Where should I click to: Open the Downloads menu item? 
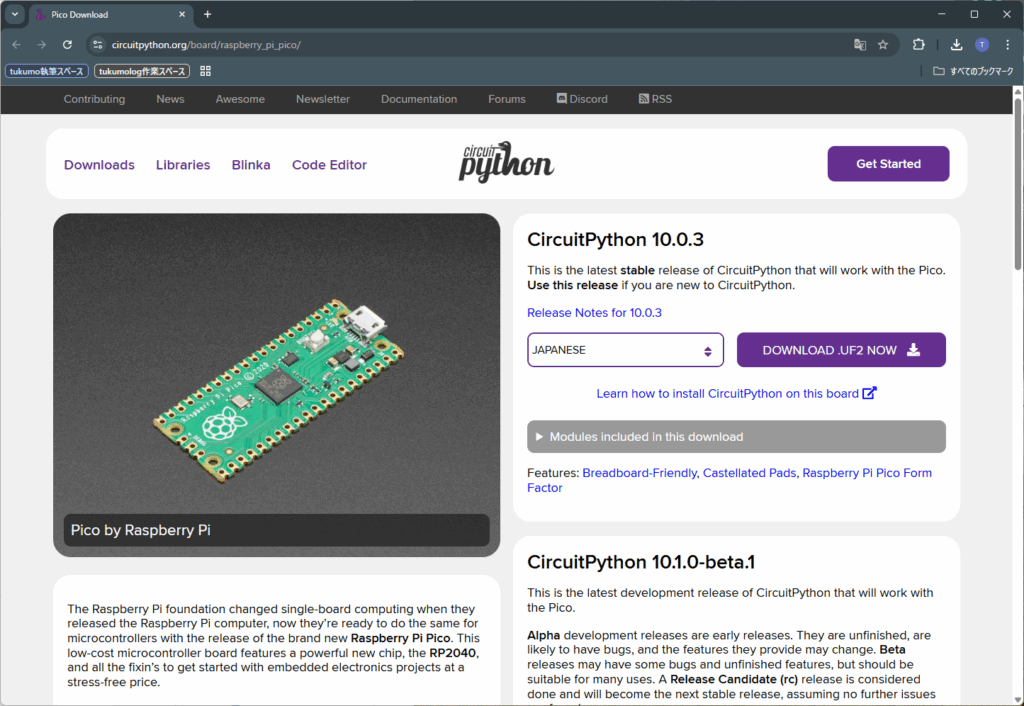pyautogui.click(x=99, y=165)
